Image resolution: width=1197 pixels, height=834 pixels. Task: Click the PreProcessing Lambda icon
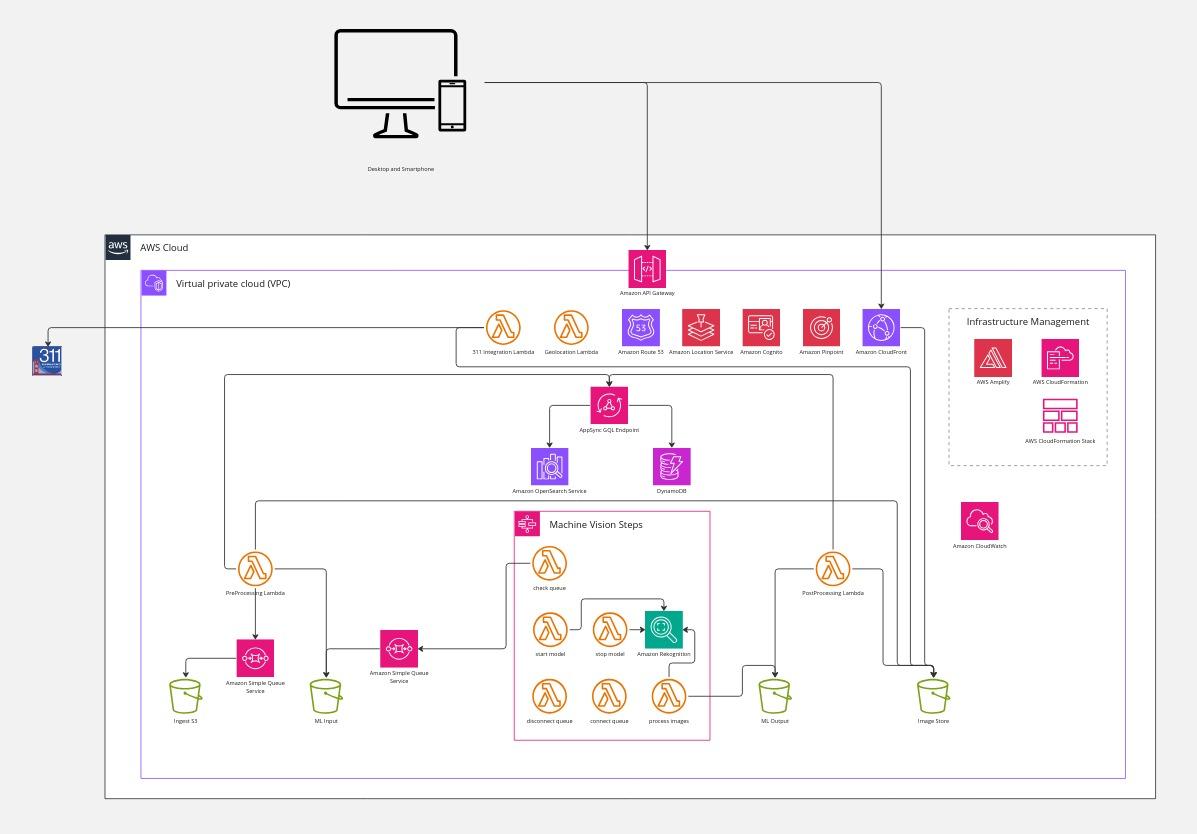point(255,568)
